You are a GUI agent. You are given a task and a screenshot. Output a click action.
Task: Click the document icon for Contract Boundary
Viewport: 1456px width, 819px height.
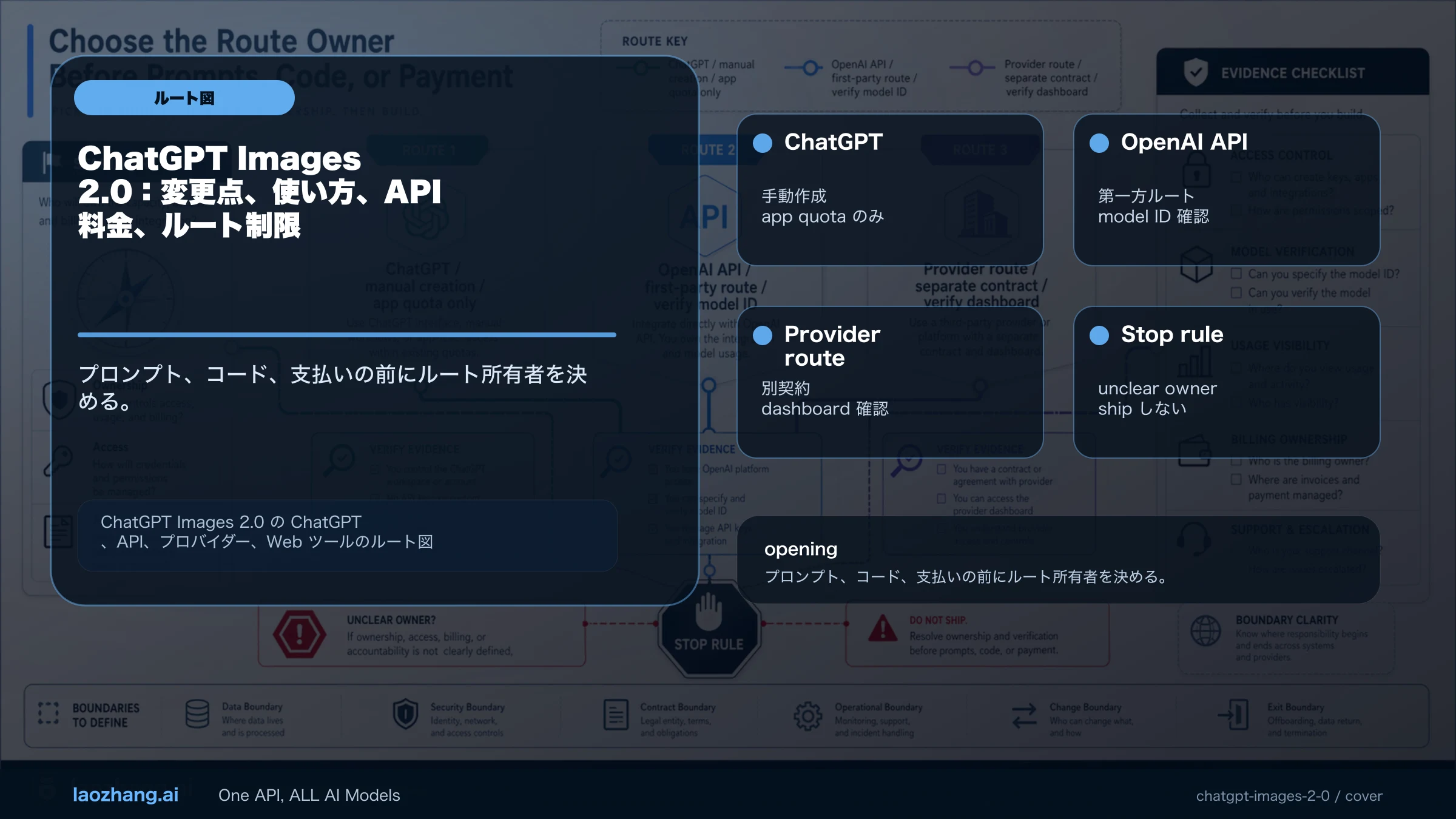click(616, 714)
